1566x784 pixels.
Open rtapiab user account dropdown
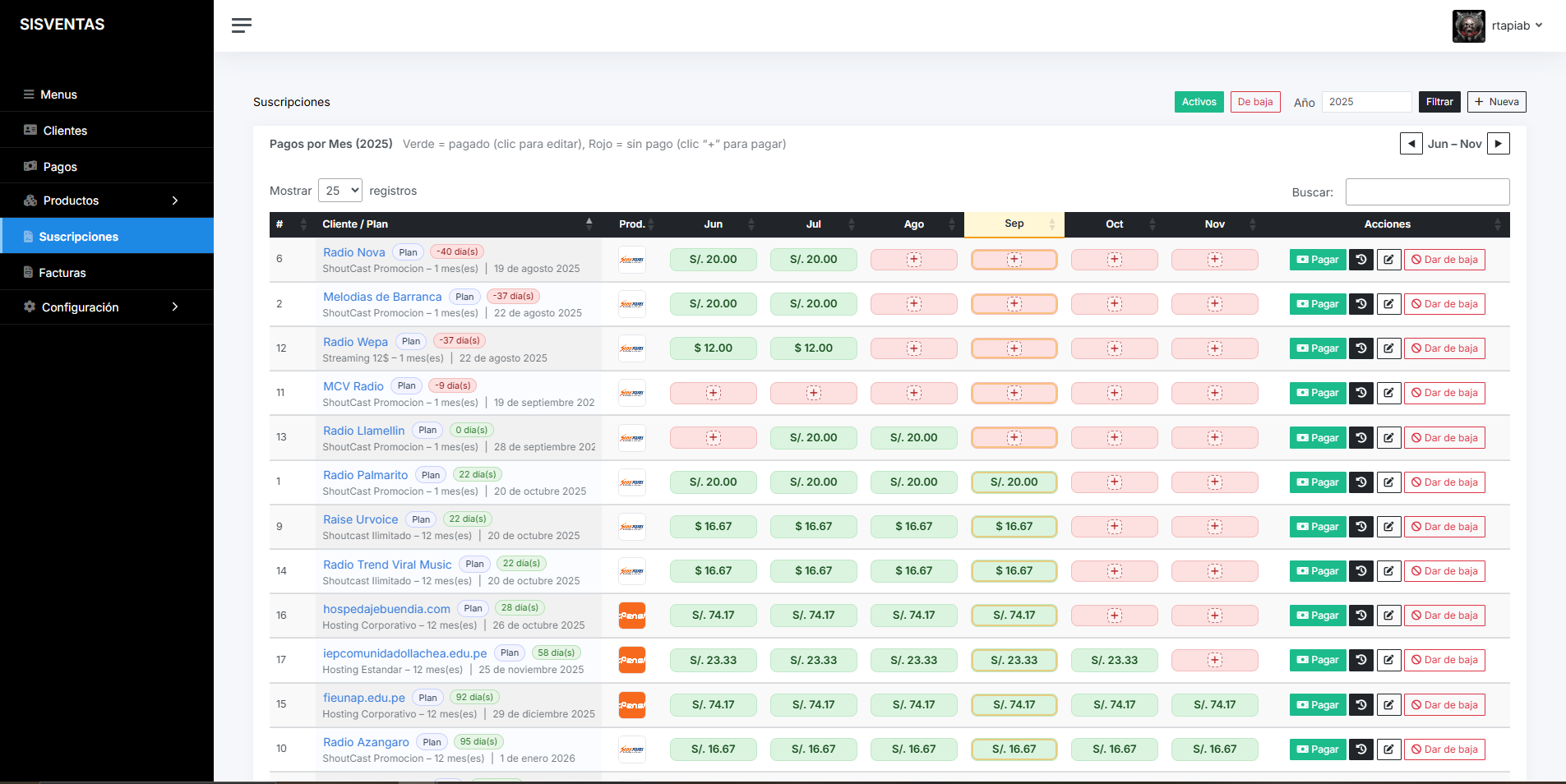click(x=1498, y=25)
